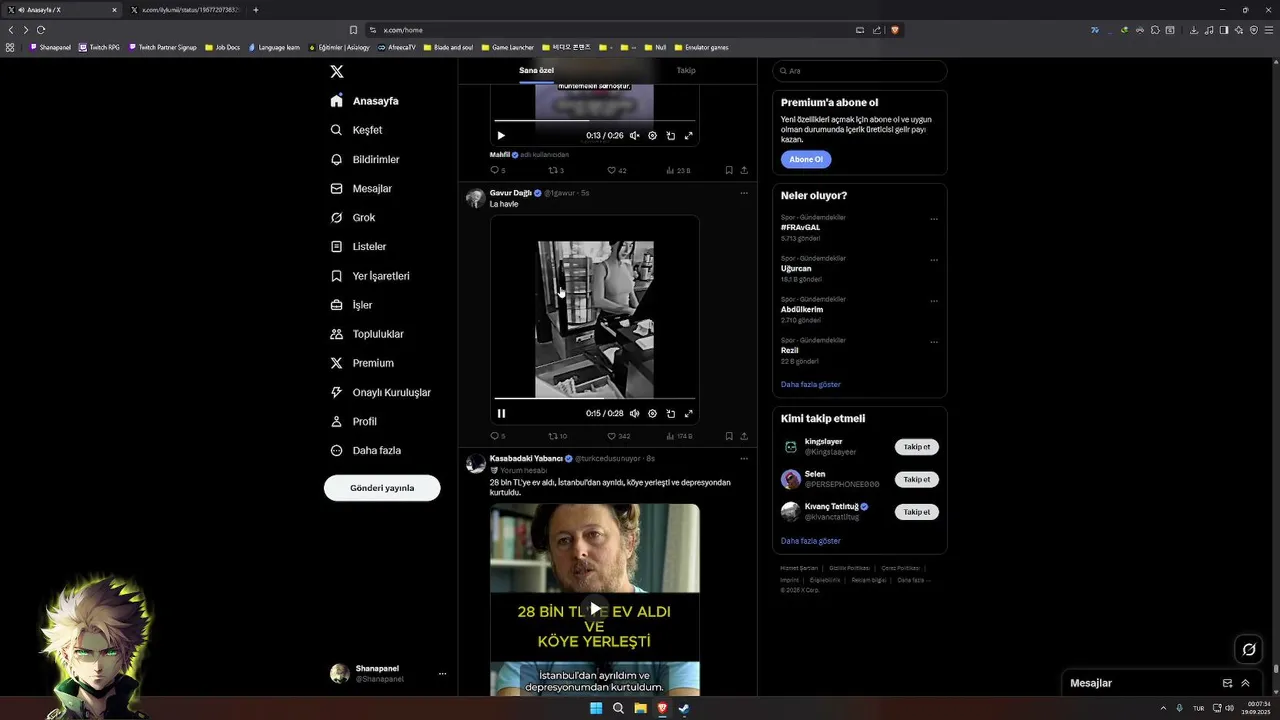Click the Ara search field
Screen dimensions: 1280x720
[859, 71]
